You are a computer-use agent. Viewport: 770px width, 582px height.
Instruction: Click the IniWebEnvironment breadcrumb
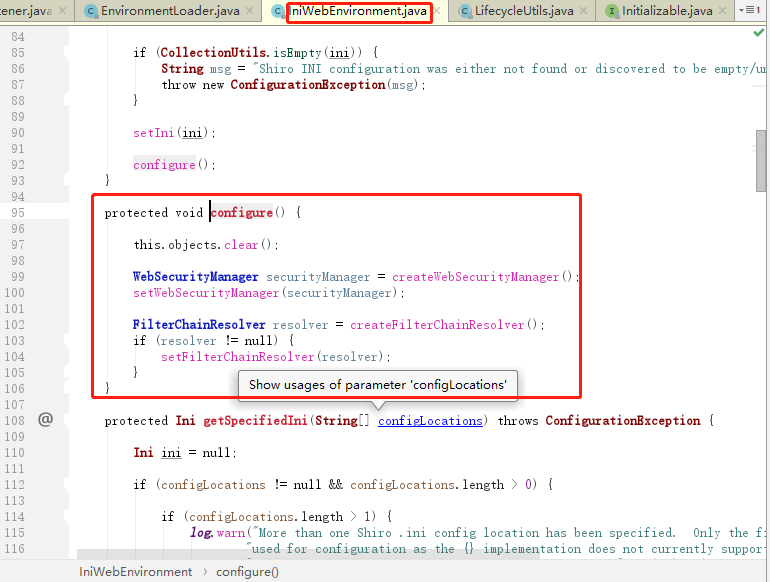click(x=136, y=572)
